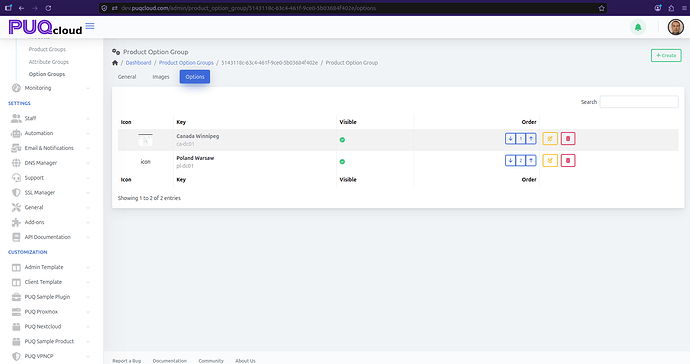Expand the DNS Manager menu chevron
690x364 pixels.
[88, 163]
